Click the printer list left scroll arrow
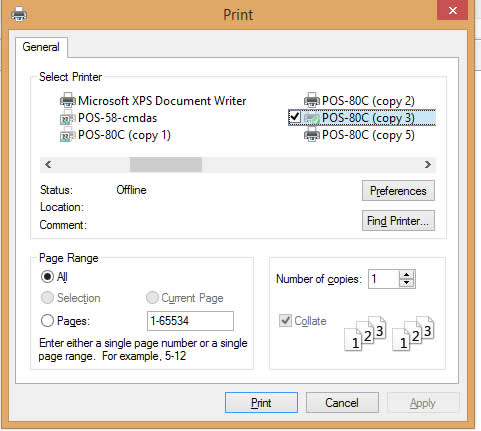 coord(48,164)
